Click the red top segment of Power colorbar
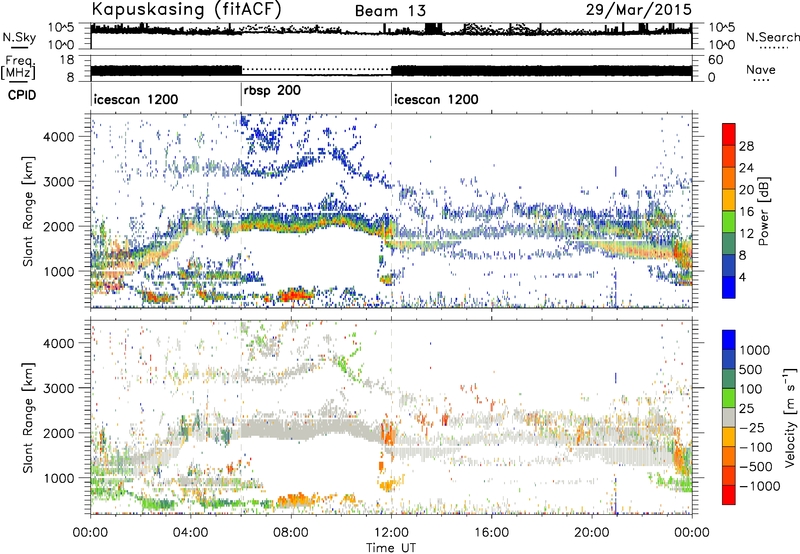 tap(729, 134)
